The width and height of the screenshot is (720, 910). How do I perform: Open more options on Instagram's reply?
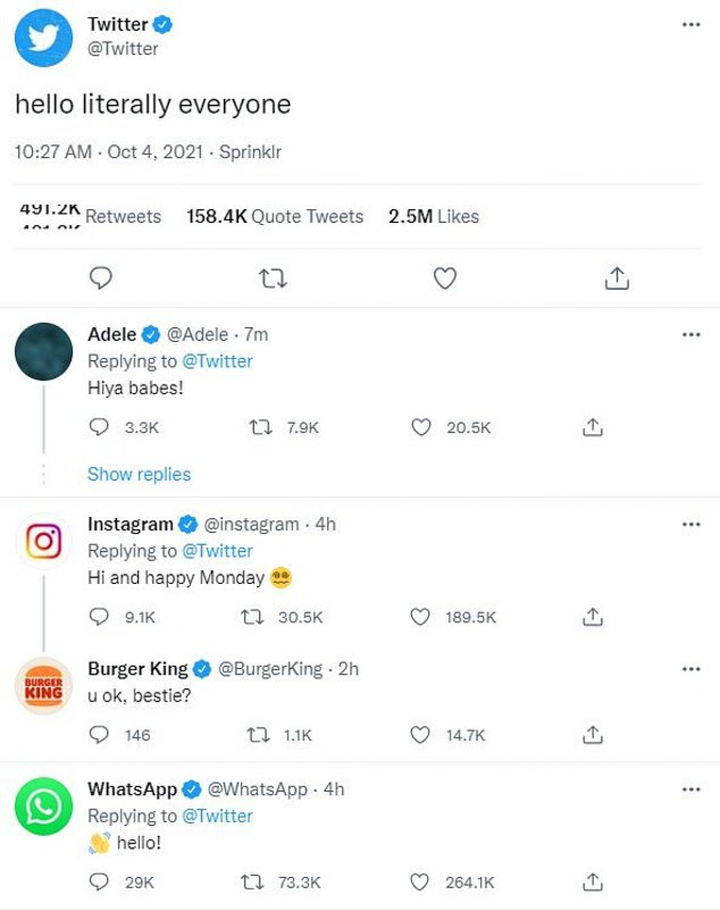[690, 524]
